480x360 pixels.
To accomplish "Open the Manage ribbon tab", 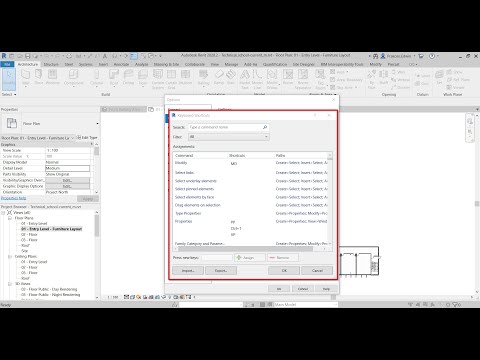I will click(231, 64).
